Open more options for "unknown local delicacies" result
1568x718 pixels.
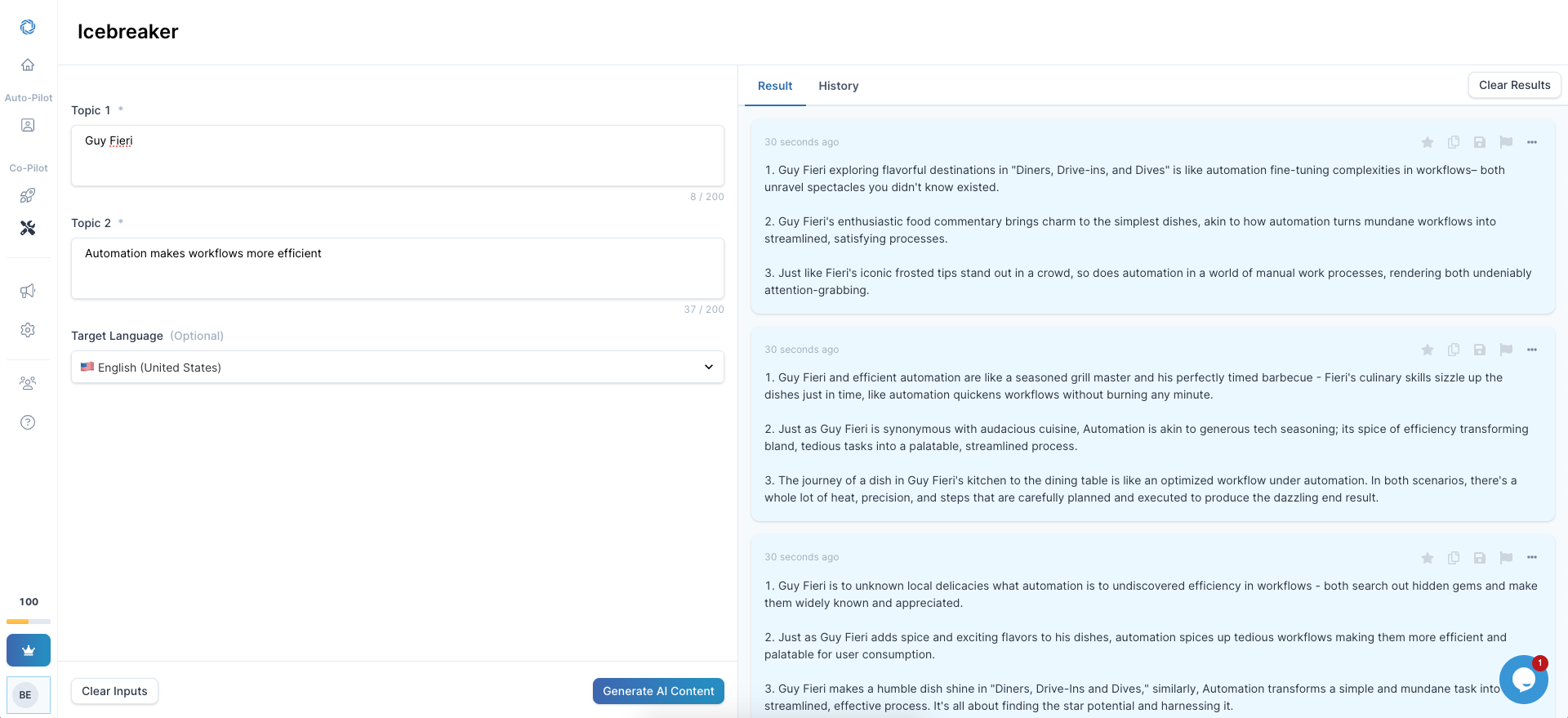click(x=1532, y=557)
